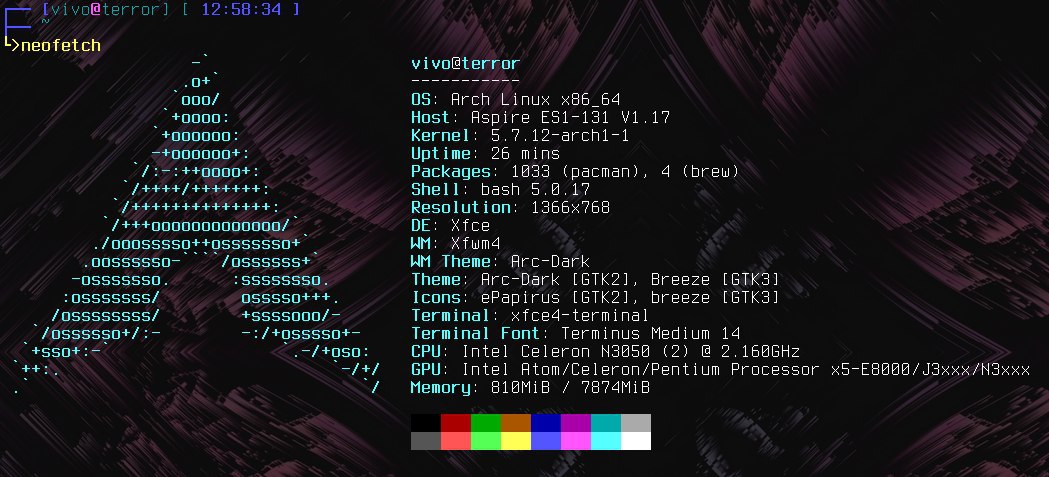Click the white color block
The width and height of the screenshot is (1049, 477).
tap(636, 441)
